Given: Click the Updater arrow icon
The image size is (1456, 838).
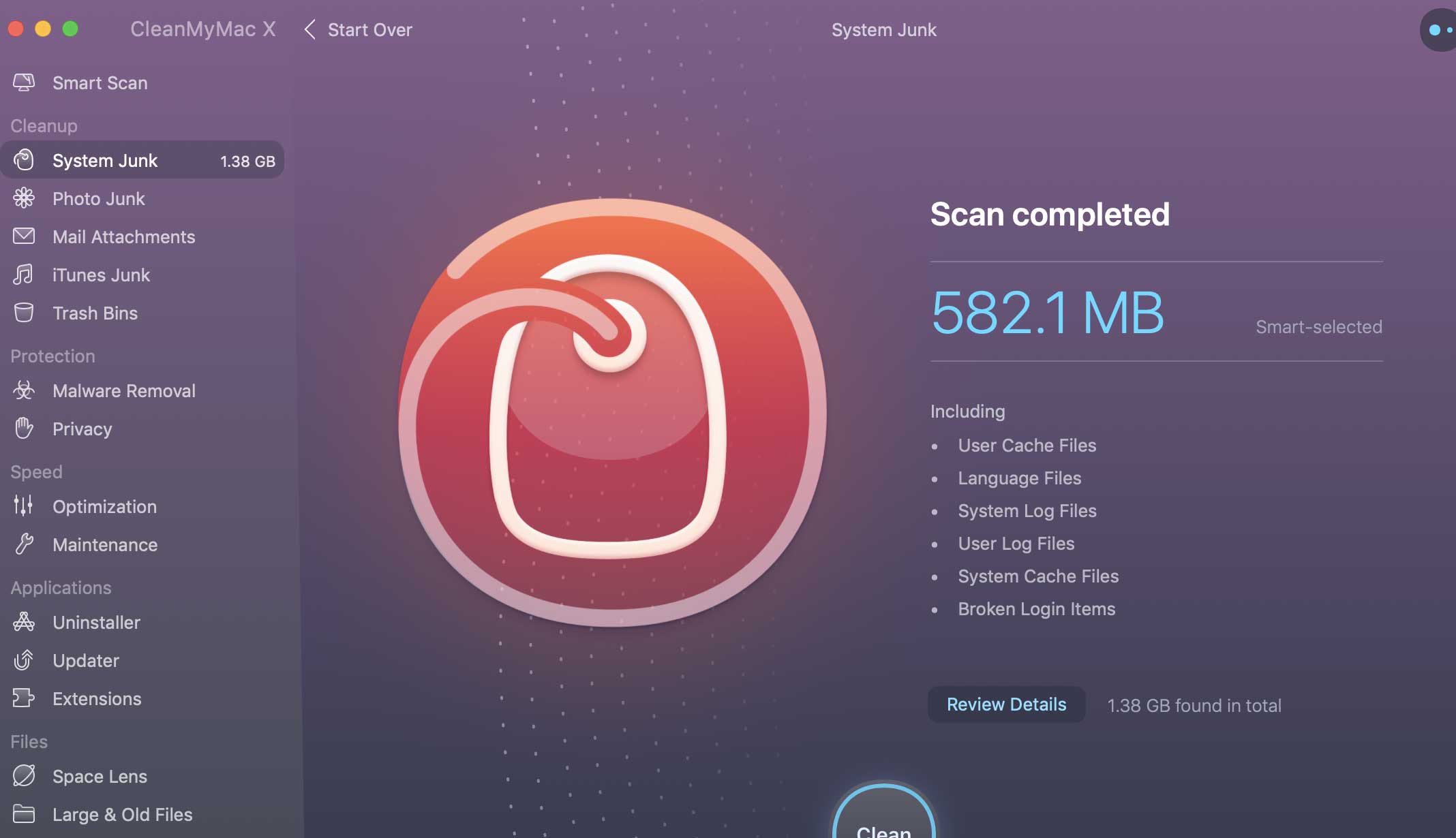Looking at the screenshot, I should pyautogui.click(x=24, y=660).
